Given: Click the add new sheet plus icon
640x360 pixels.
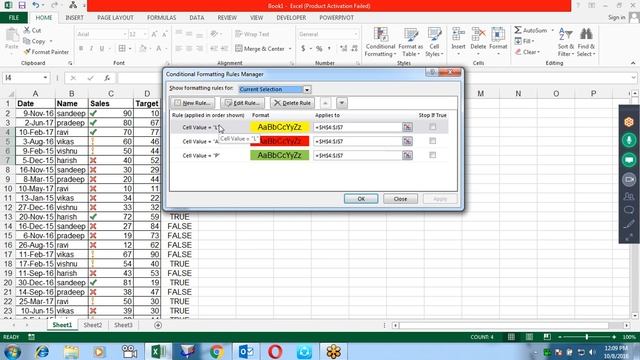Looking at the screenshot, I should (x=158, y=325).
